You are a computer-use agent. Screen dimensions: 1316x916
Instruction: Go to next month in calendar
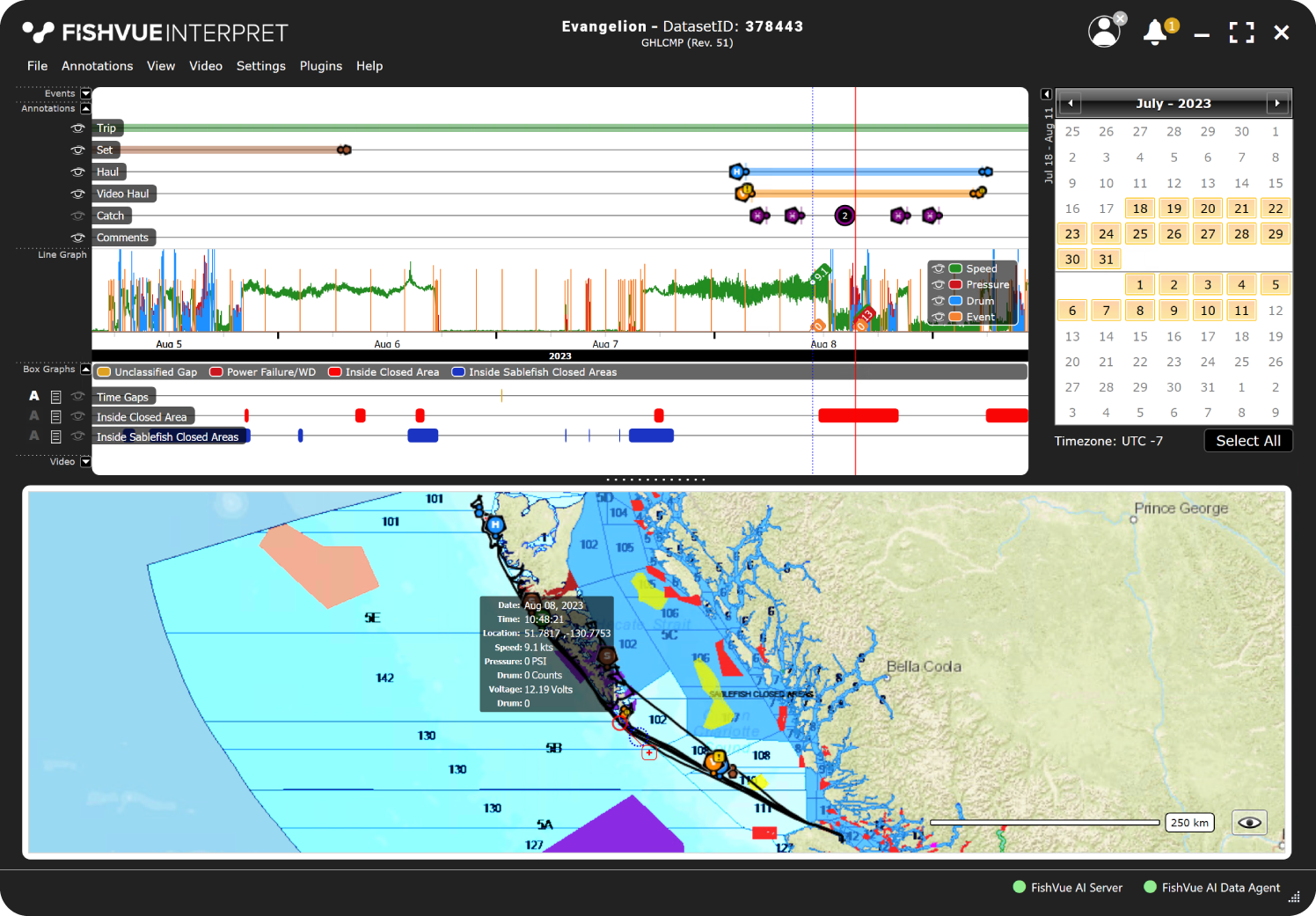coord(1277,104)
